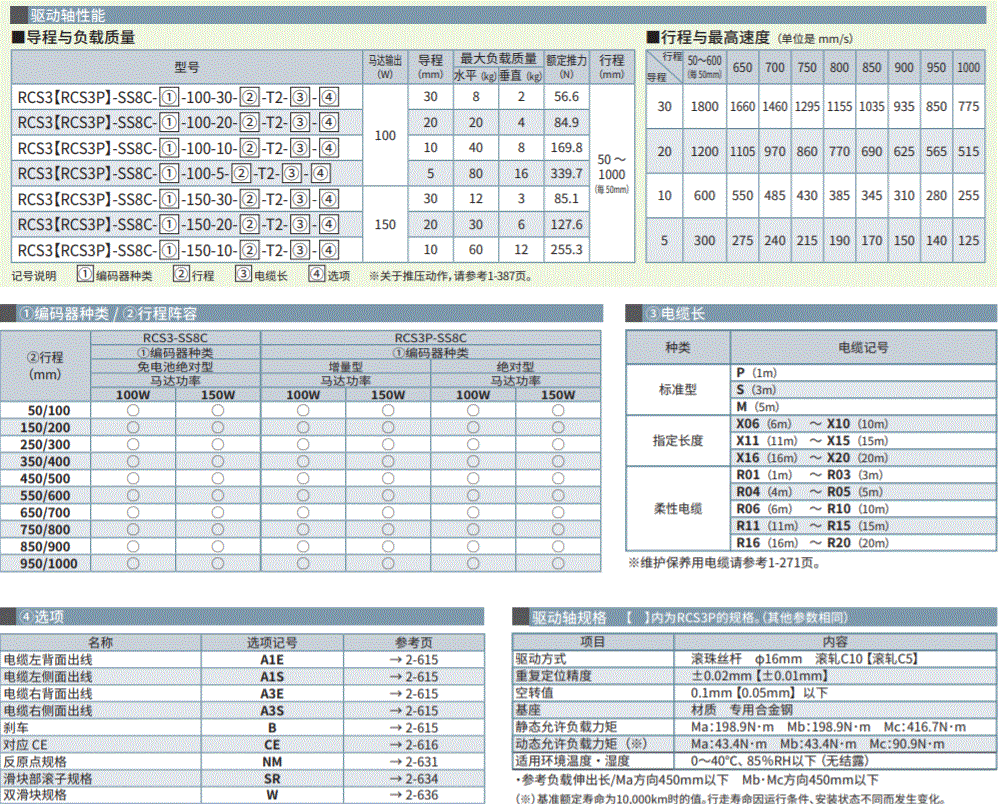
Task: Select model row RCS3【RCS3P】-SS8C-①-150-20-②-T2-③-④
Action: pos(178,225)
